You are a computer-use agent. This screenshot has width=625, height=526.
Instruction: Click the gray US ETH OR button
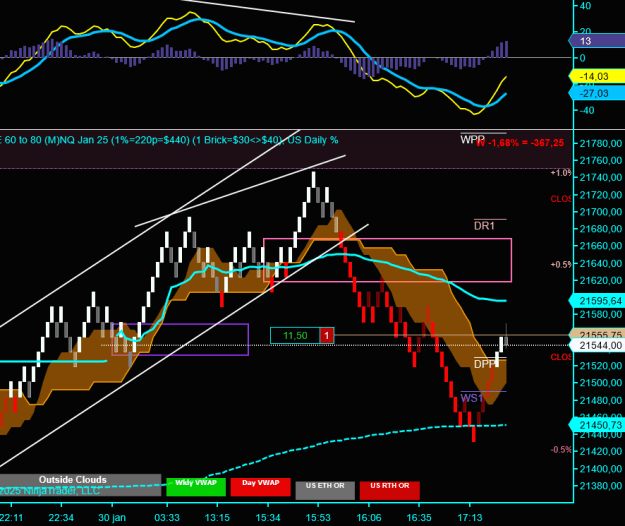[x=325, y=490]
